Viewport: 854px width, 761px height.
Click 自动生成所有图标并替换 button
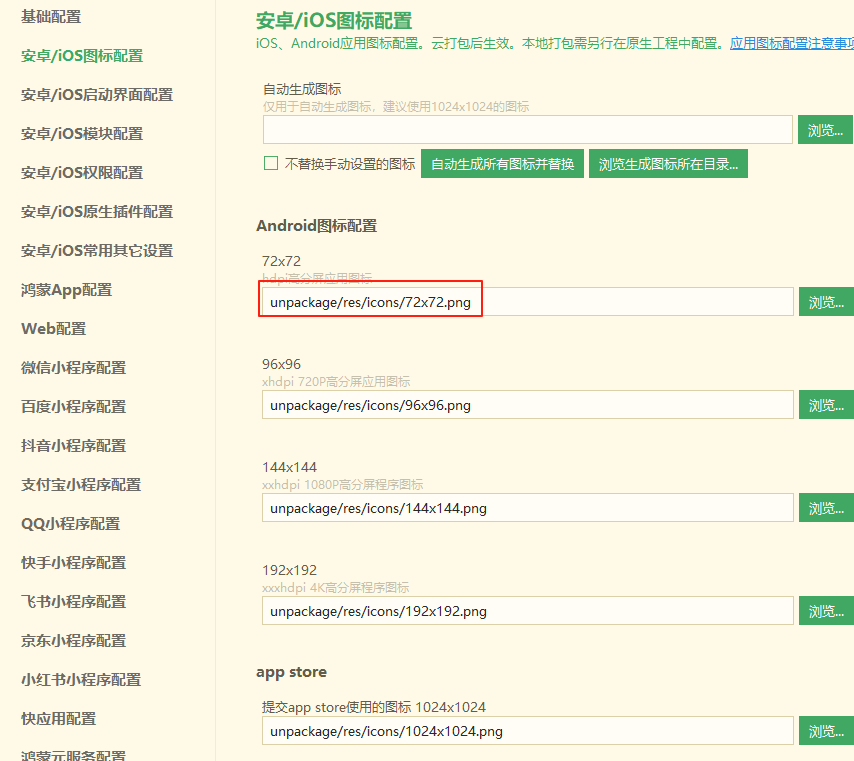502,164
